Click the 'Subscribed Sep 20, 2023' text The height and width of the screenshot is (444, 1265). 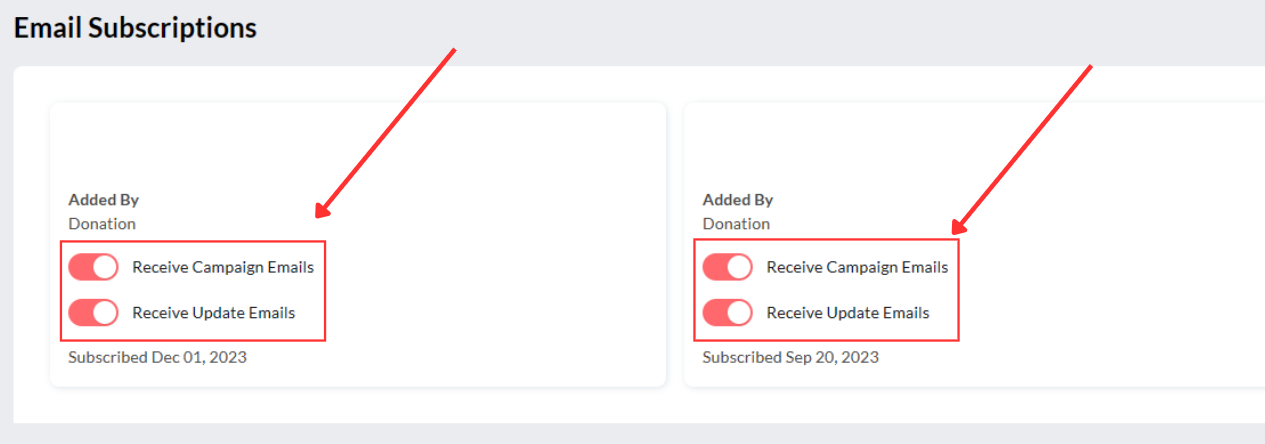pyautogui.click(x=790, y=357)
